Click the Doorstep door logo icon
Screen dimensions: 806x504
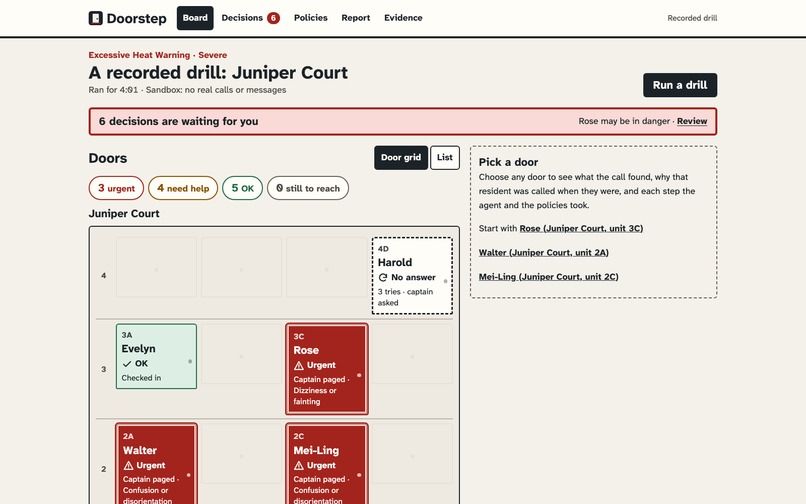click(x=95, y=18)
